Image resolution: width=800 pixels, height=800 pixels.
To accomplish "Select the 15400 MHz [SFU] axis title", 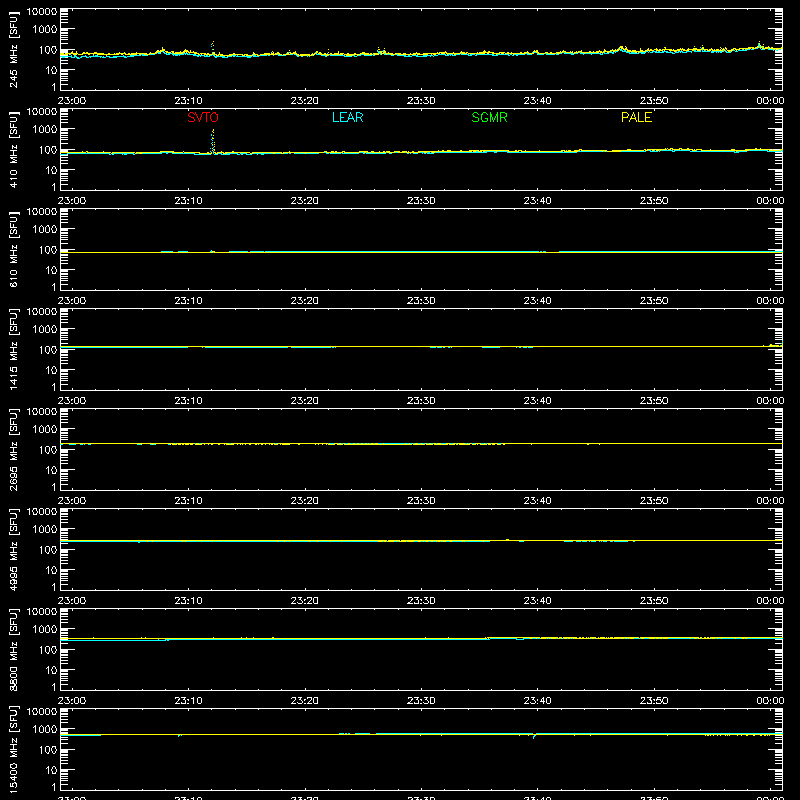I will pos(14,749).
